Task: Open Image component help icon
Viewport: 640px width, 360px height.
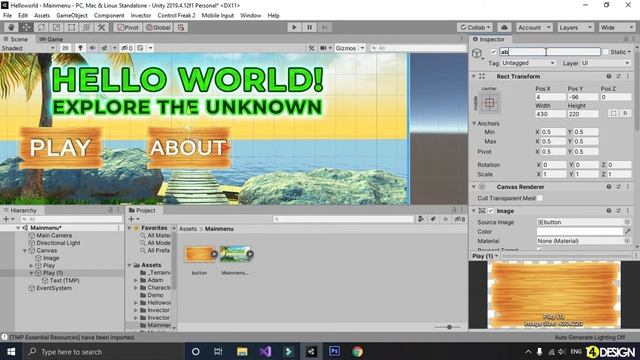Action: tap(609, 211)
